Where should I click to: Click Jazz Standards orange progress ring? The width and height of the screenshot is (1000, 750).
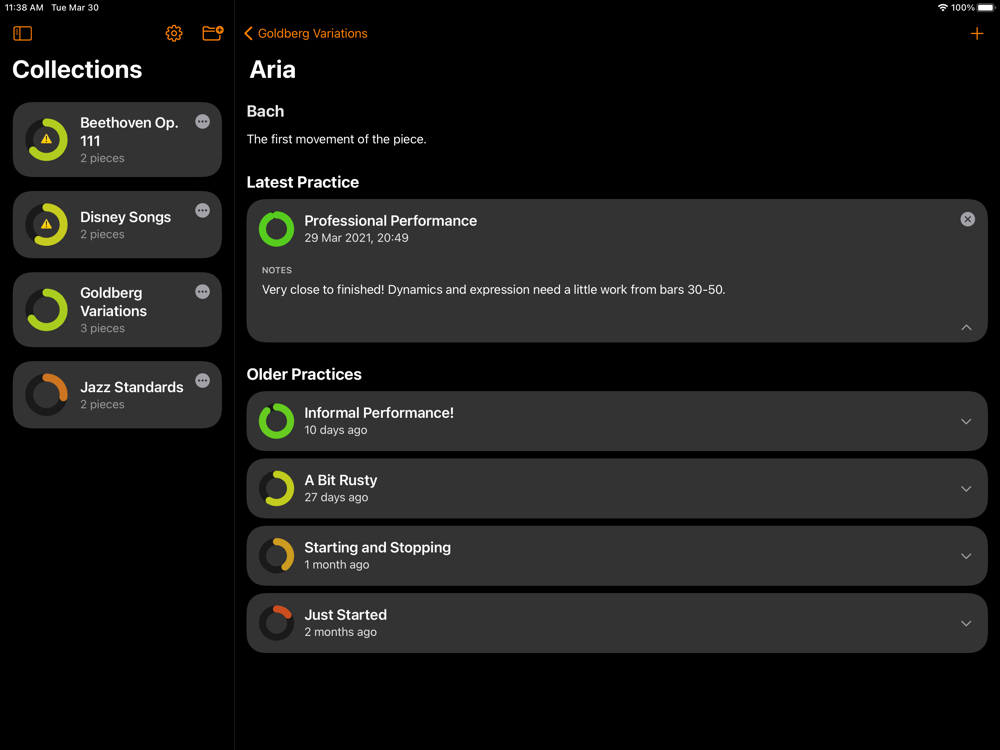pos(47,395)
